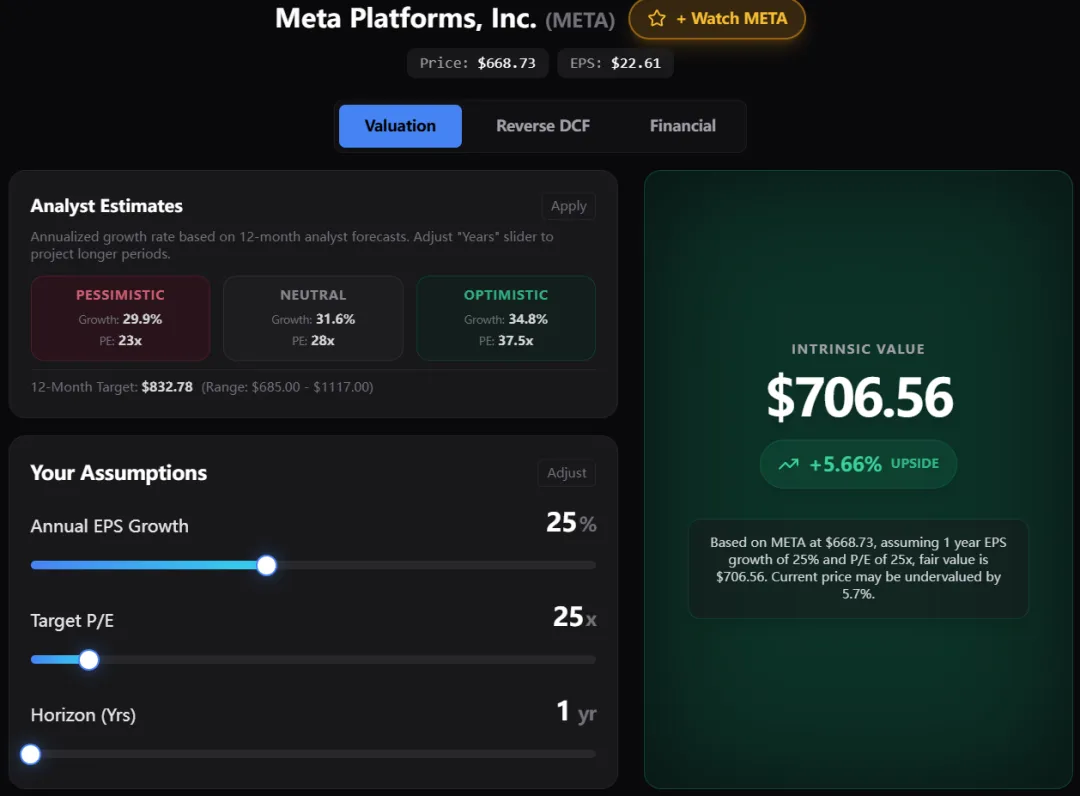Click the star icon beside Watch META
This screenshot has width=1080, height=796.
click(657, 18)
